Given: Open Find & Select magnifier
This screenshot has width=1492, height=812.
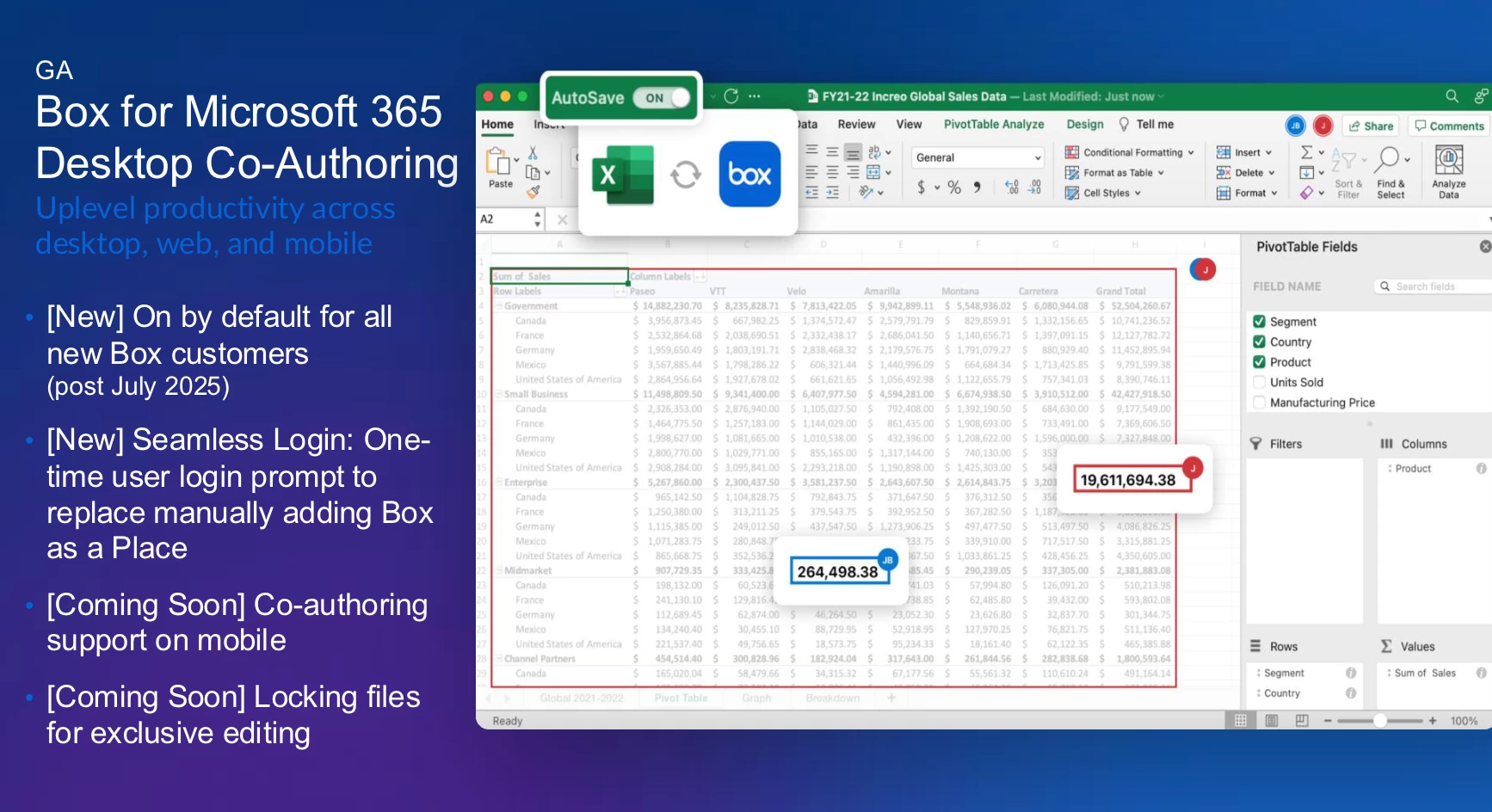Looking at the screenshot, I should click(1389, 159).
